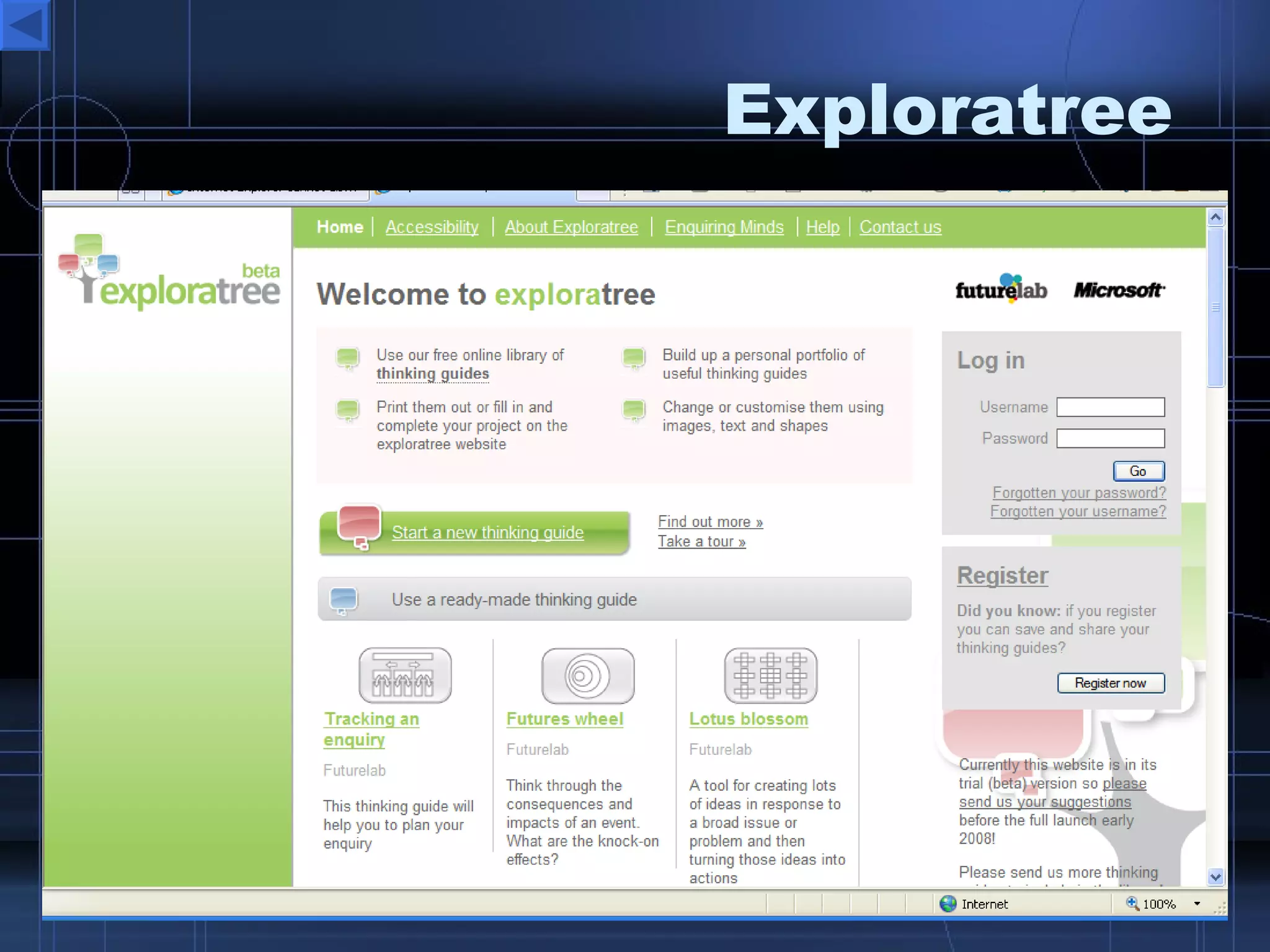Image resolution: width=1270 pixels, height=952 pixels.
Task: Click the Futurelab logo
Action: coord(1001,289)
